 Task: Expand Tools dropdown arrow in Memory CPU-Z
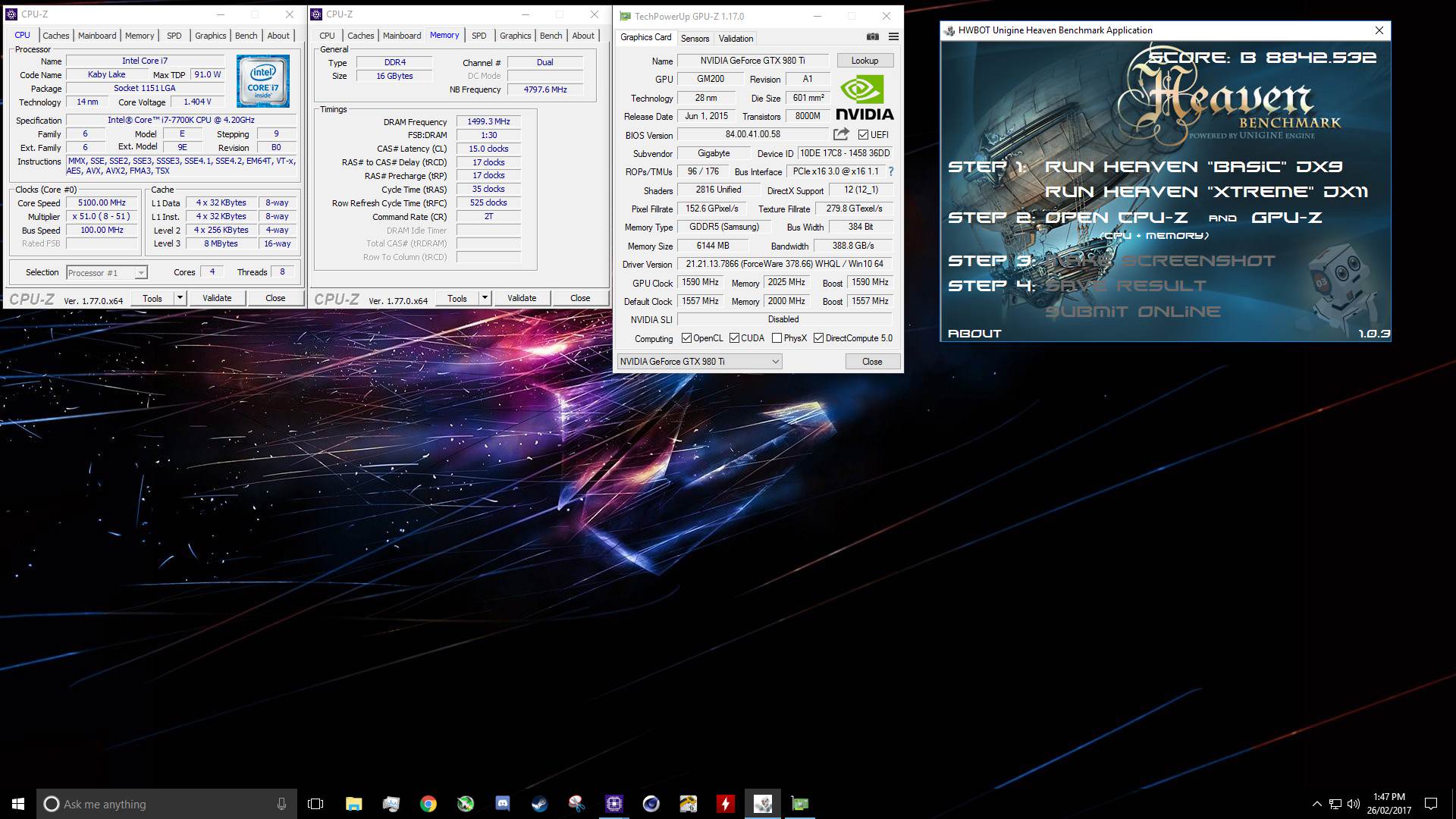[x=485, y=298]
